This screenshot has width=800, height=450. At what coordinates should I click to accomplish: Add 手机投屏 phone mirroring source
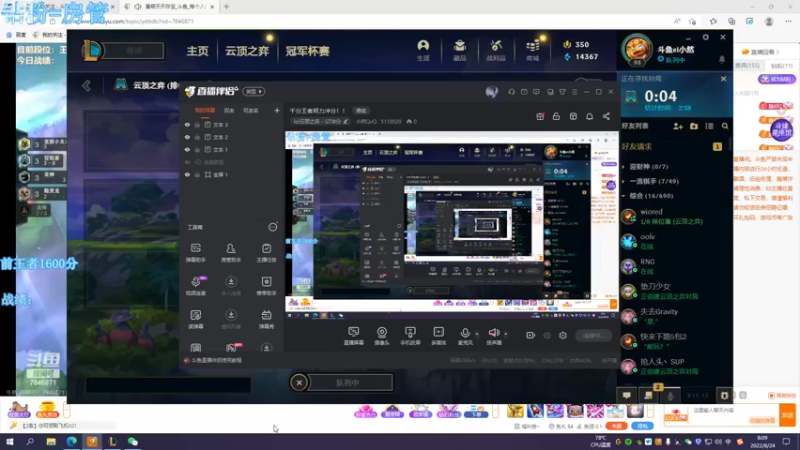coord(410,336)
